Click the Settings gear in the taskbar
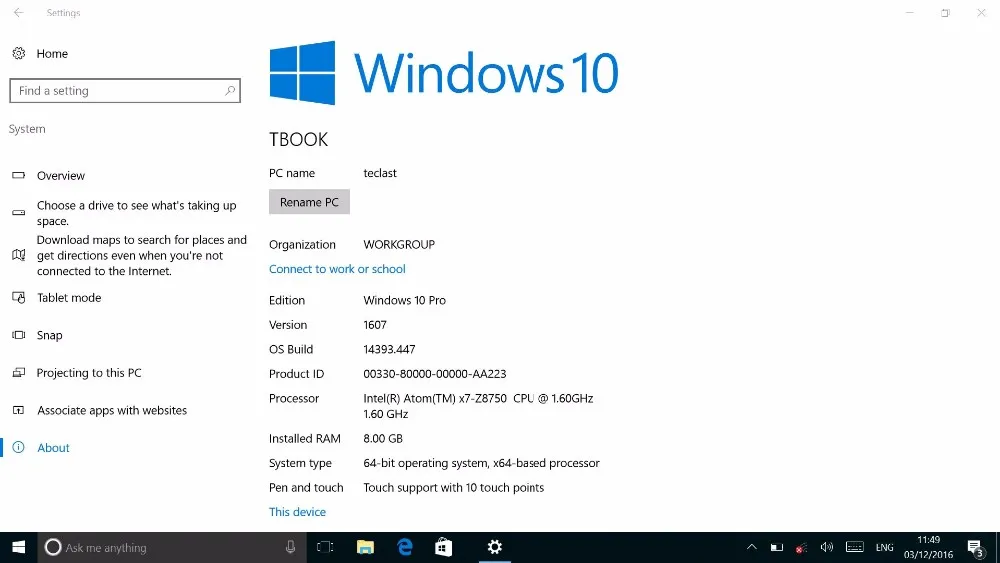 click(x=494, y=547)
